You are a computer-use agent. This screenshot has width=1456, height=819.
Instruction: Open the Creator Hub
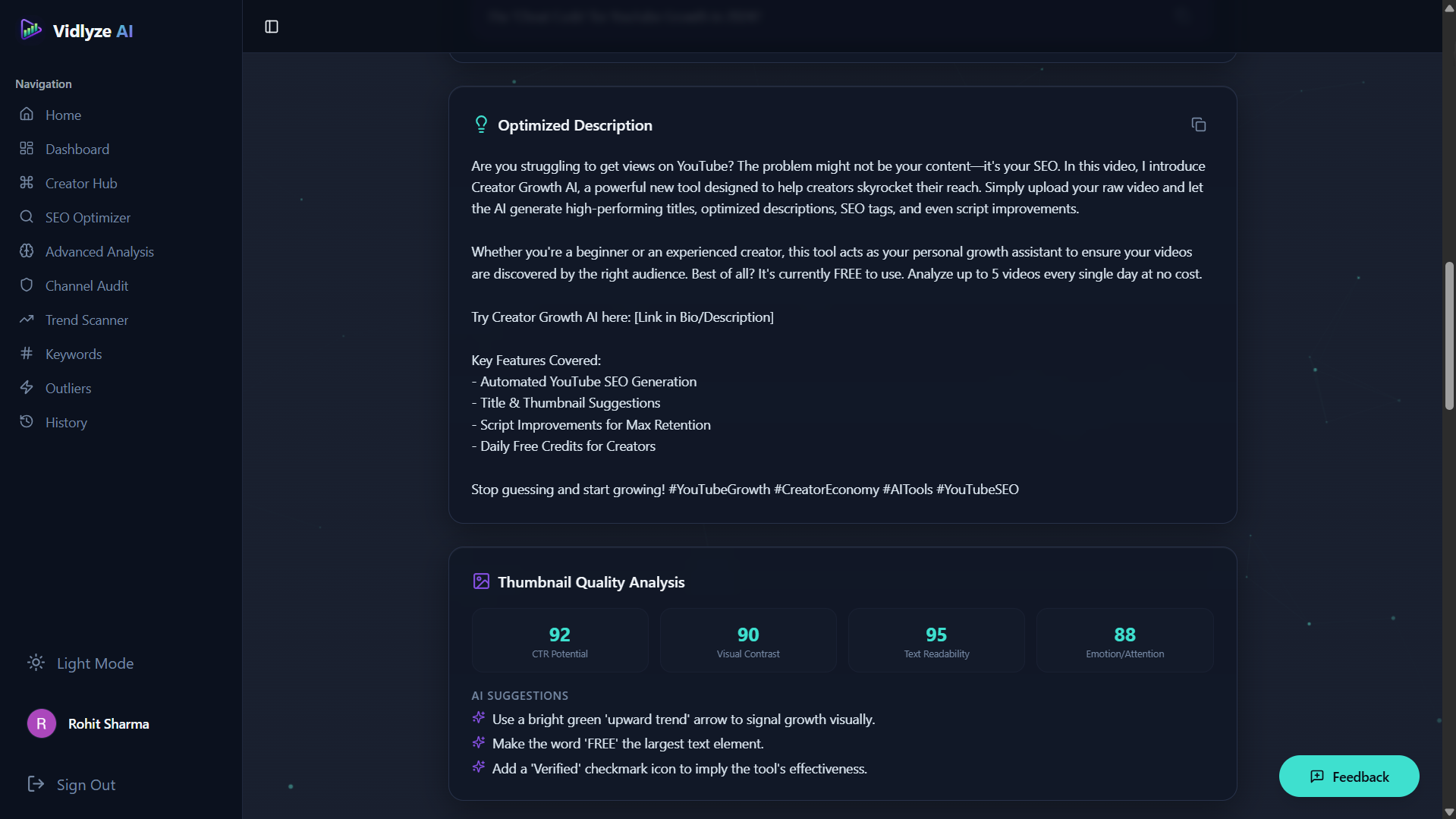pos(80,183)
